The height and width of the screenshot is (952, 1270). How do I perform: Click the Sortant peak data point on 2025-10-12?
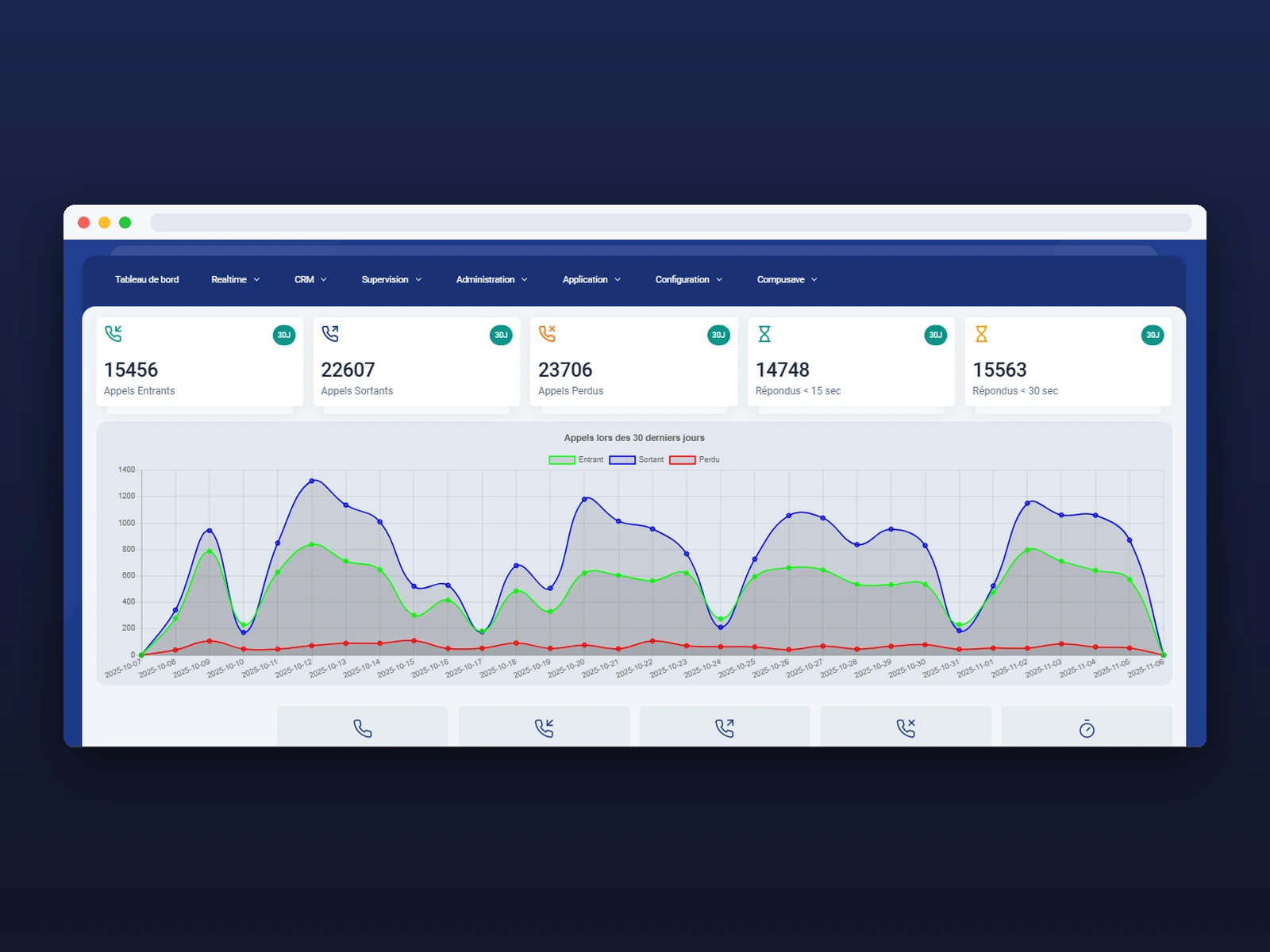[x=312, y=481]
